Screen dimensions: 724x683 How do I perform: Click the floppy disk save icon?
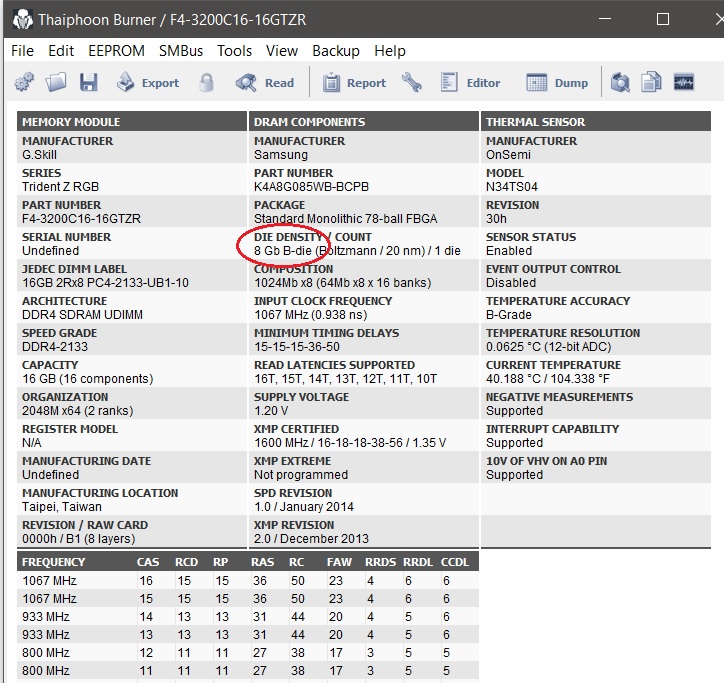coord(88,83)
